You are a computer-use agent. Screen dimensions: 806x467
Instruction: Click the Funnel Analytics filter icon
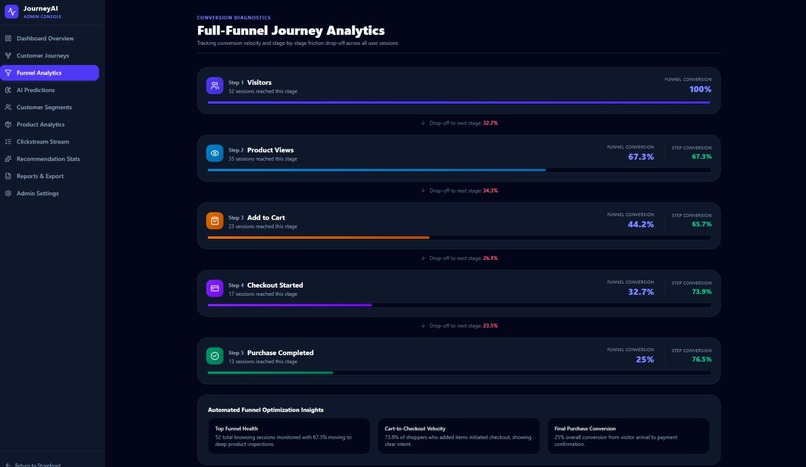click(8, 72)
